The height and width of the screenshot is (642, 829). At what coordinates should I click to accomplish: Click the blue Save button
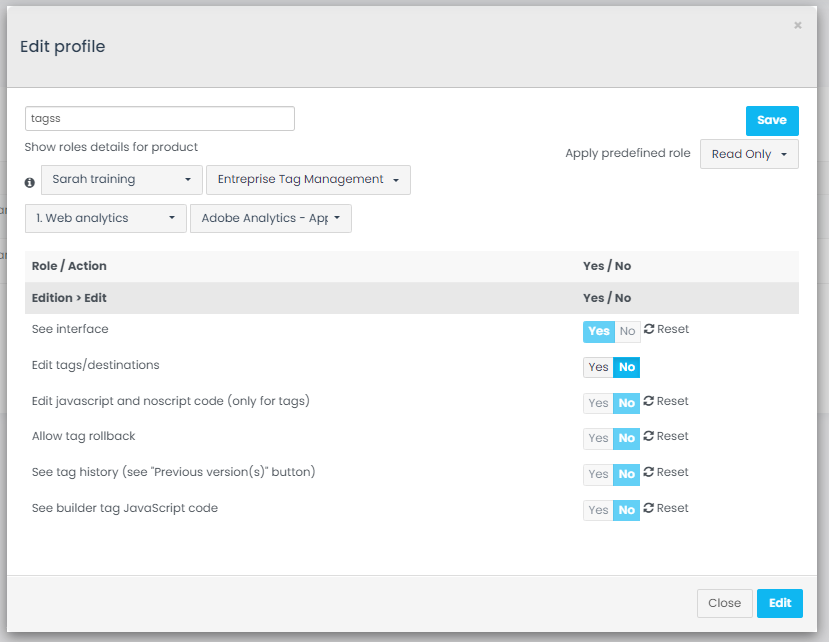[x=772, y=120]
